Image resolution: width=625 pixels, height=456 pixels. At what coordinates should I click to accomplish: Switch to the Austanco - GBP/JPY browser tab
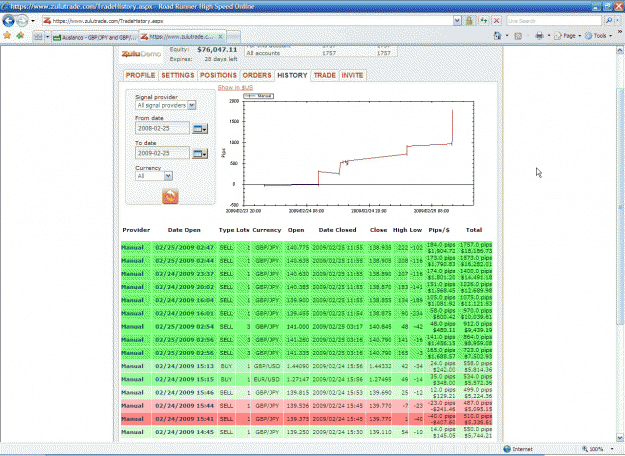coord(95,37)
